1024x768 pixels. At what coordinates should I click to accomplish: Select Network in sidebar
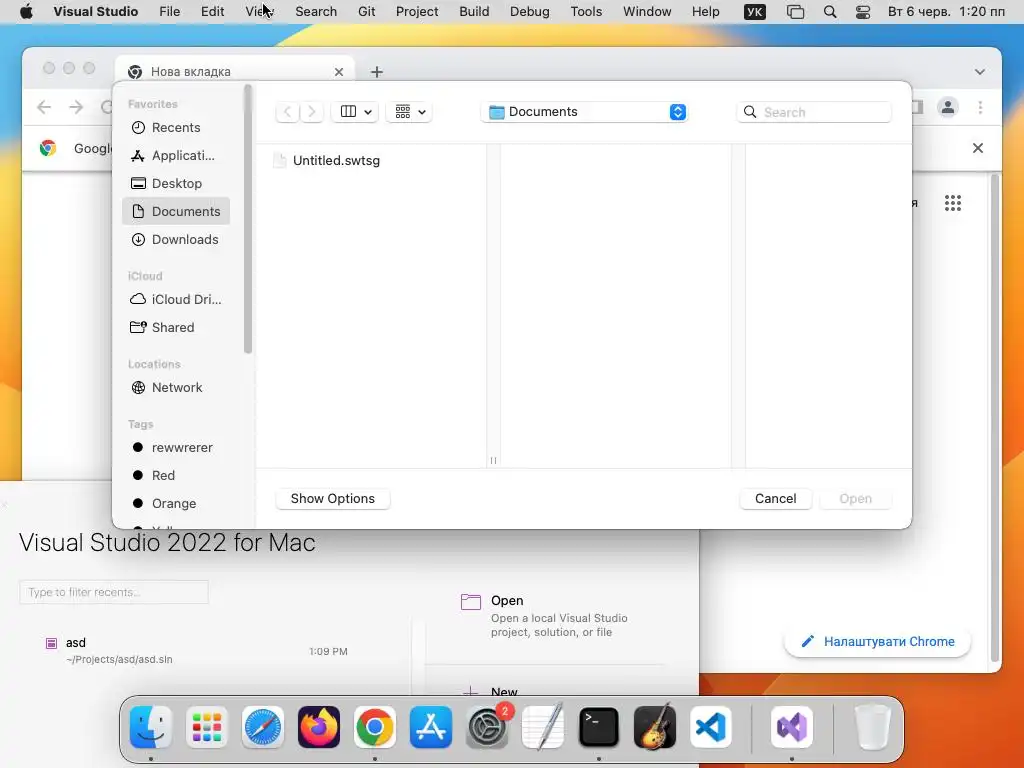click(176, 387)
